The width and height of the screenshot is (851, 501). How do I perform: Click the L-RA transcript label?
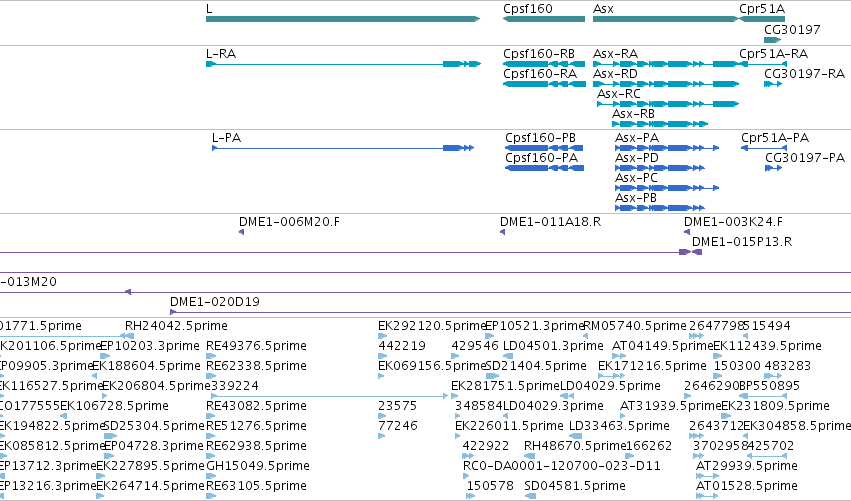[x=221, y=54]
